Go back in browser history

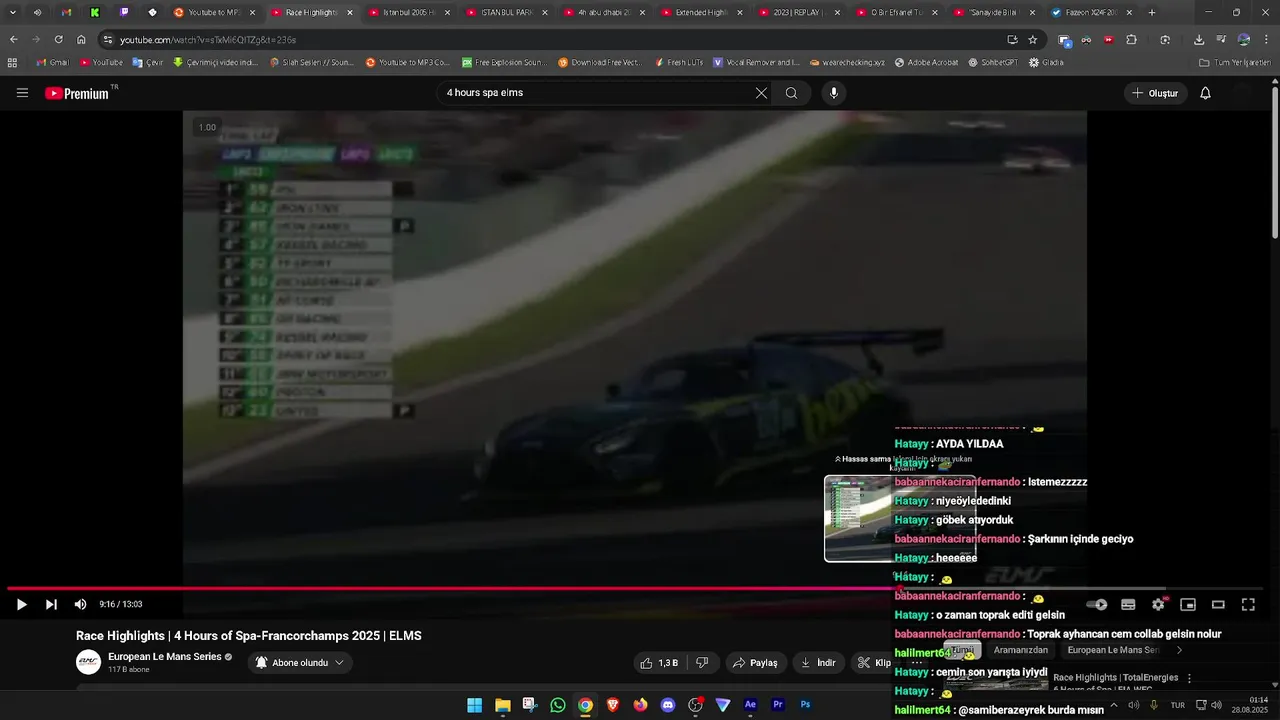[x=14, y=39]
